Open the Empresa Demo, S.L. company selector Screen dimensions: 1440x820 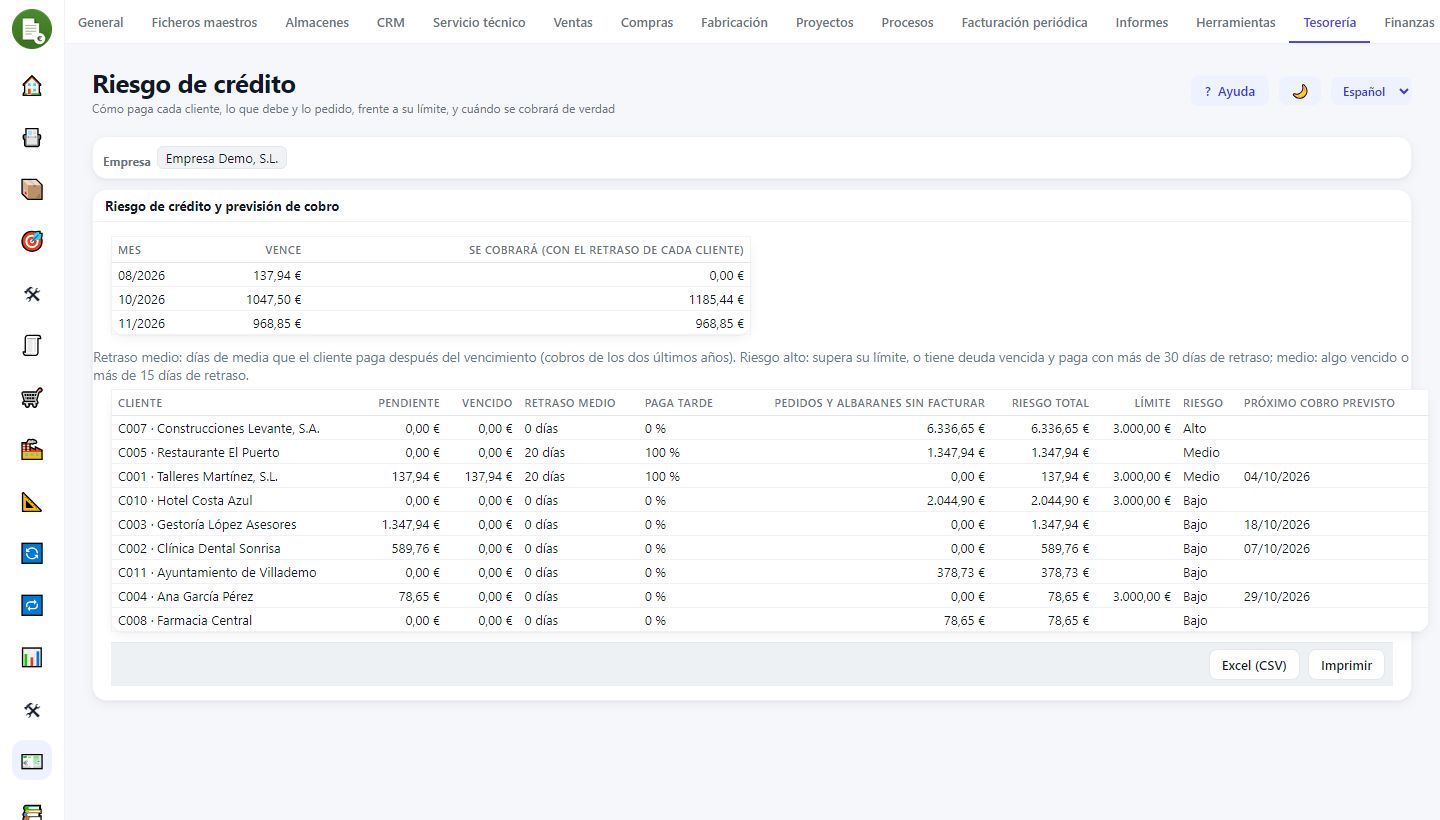[222, 158]
